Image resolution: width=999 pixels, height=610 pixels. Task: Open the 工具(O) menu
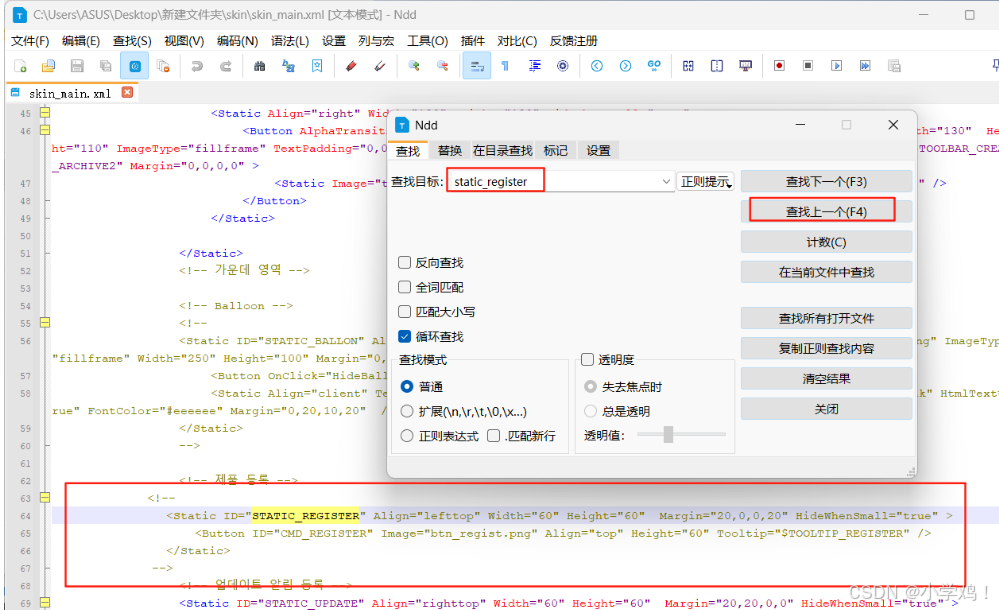coord(428,41)
